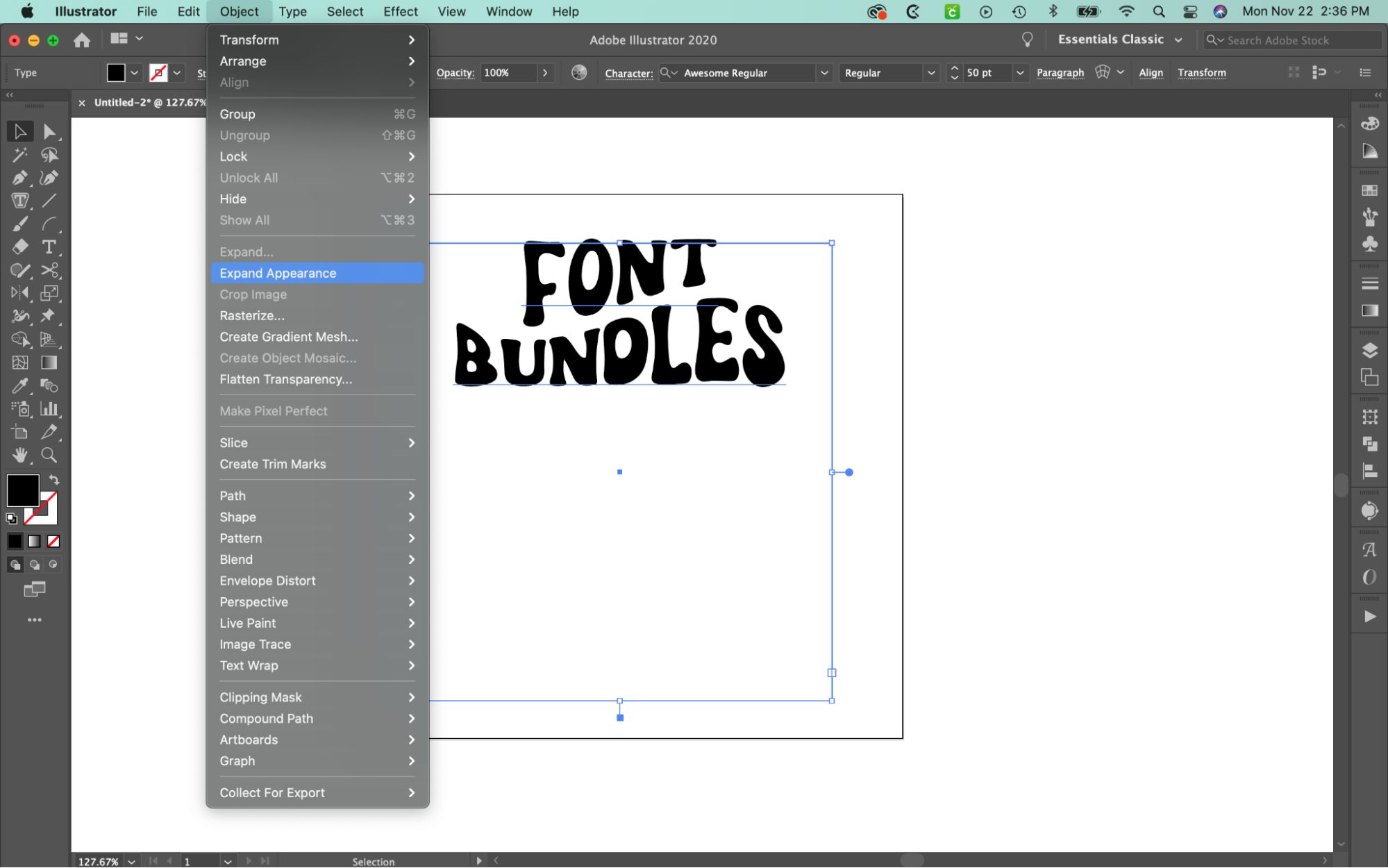Select the Pen tool
The width and height of the screenshot is (1388, 868).
(20, 178)
